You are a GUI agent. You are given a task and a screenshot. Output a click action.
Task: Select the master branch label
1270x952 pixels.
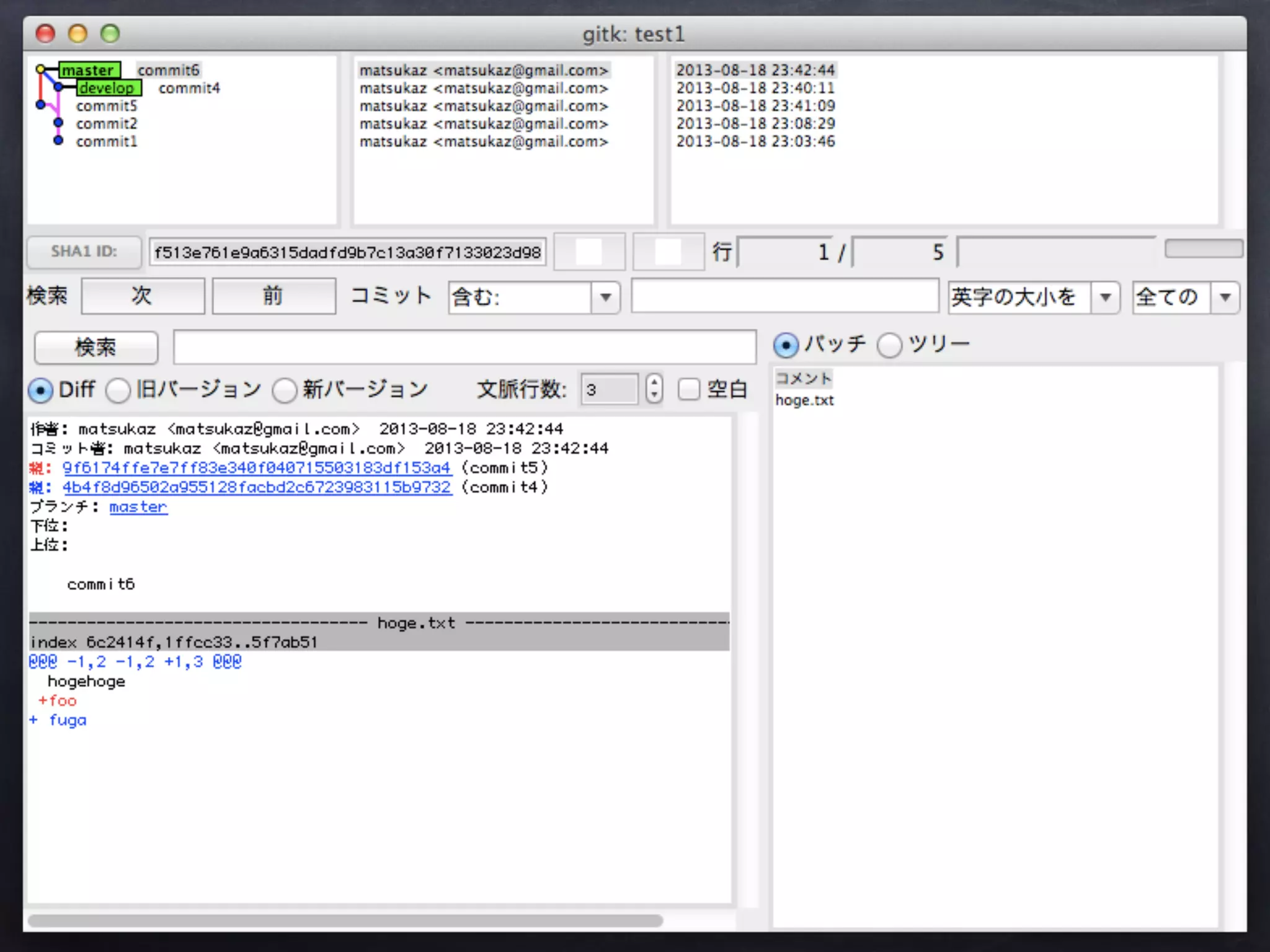click(89, 70)
